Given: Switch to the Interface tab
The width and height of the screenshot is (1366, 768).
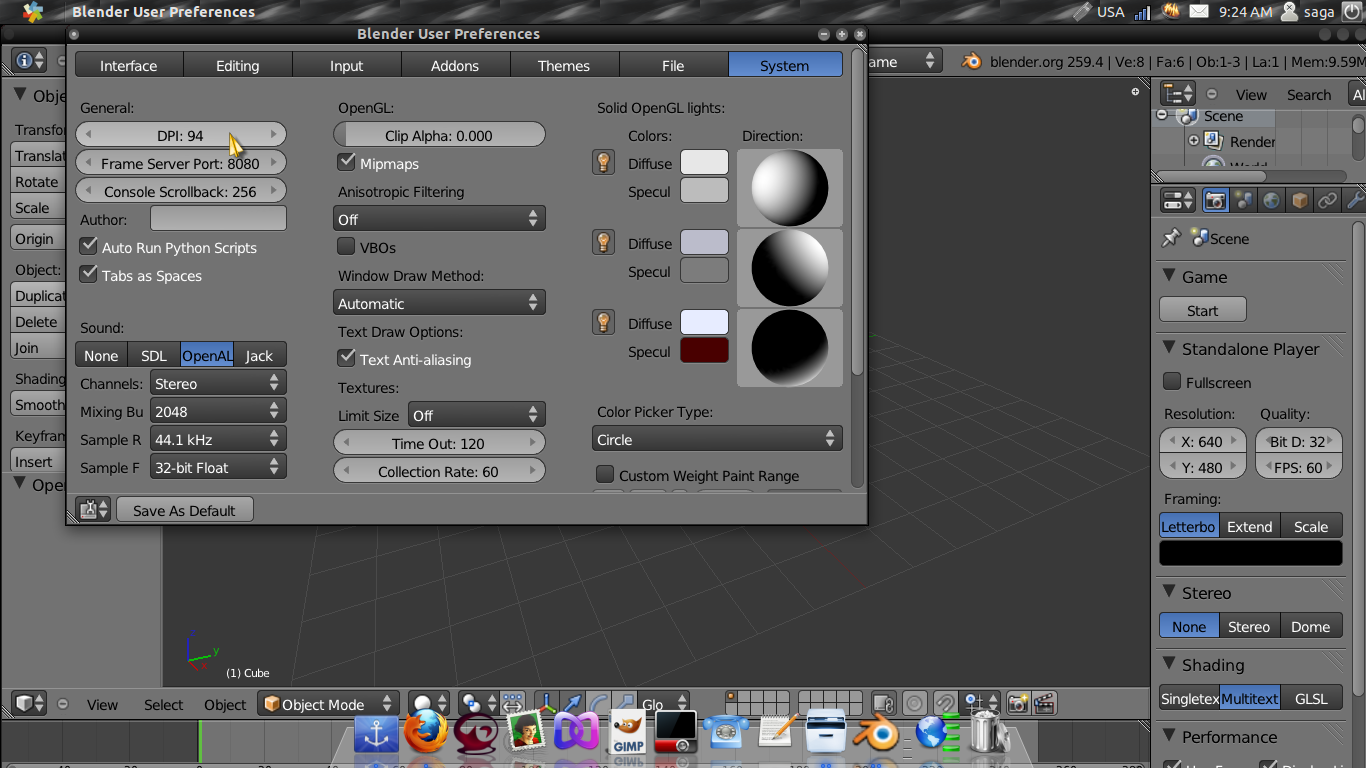Looking at the screenshot, I should coord(129,65).
